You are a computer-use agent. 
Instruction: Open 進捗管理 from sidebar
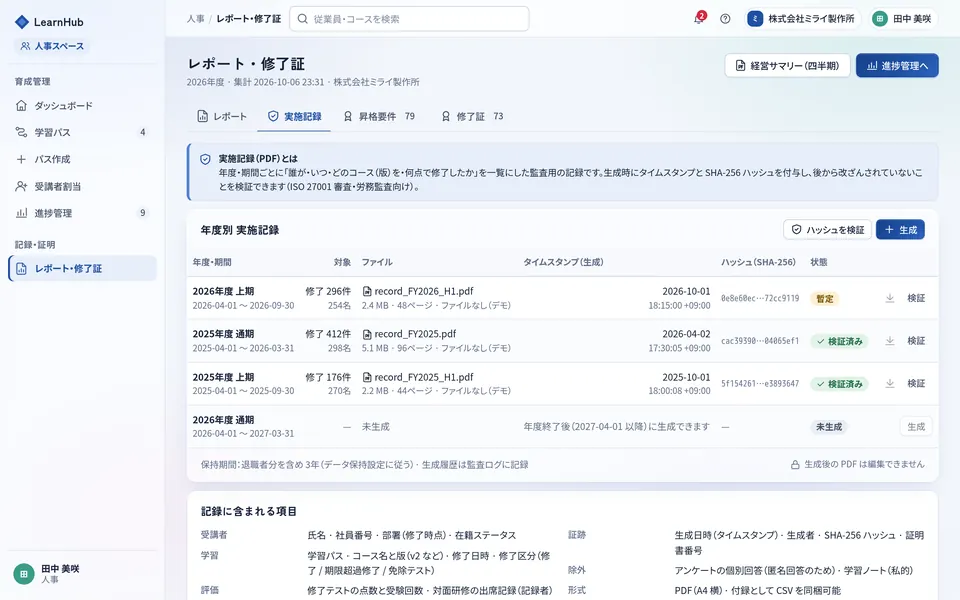pos(82,213)
